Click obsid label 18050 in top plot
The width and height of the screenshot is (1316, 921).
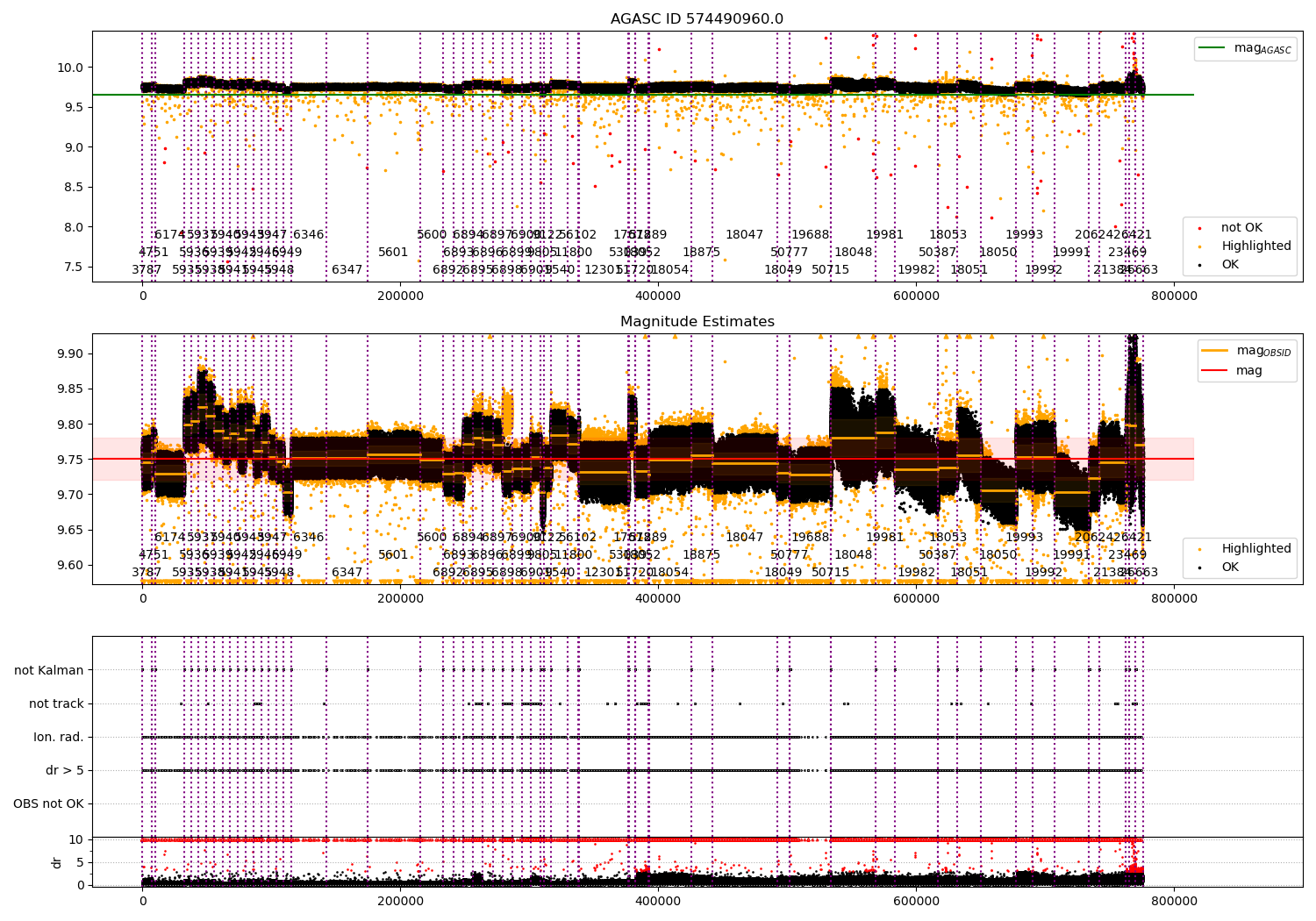998,252
